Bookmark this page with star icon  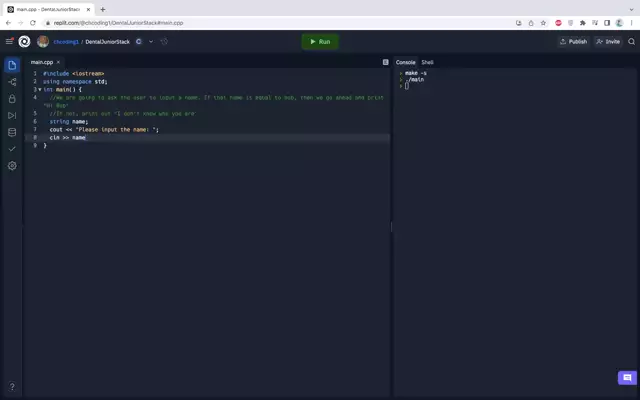click(x=543, y=23)
